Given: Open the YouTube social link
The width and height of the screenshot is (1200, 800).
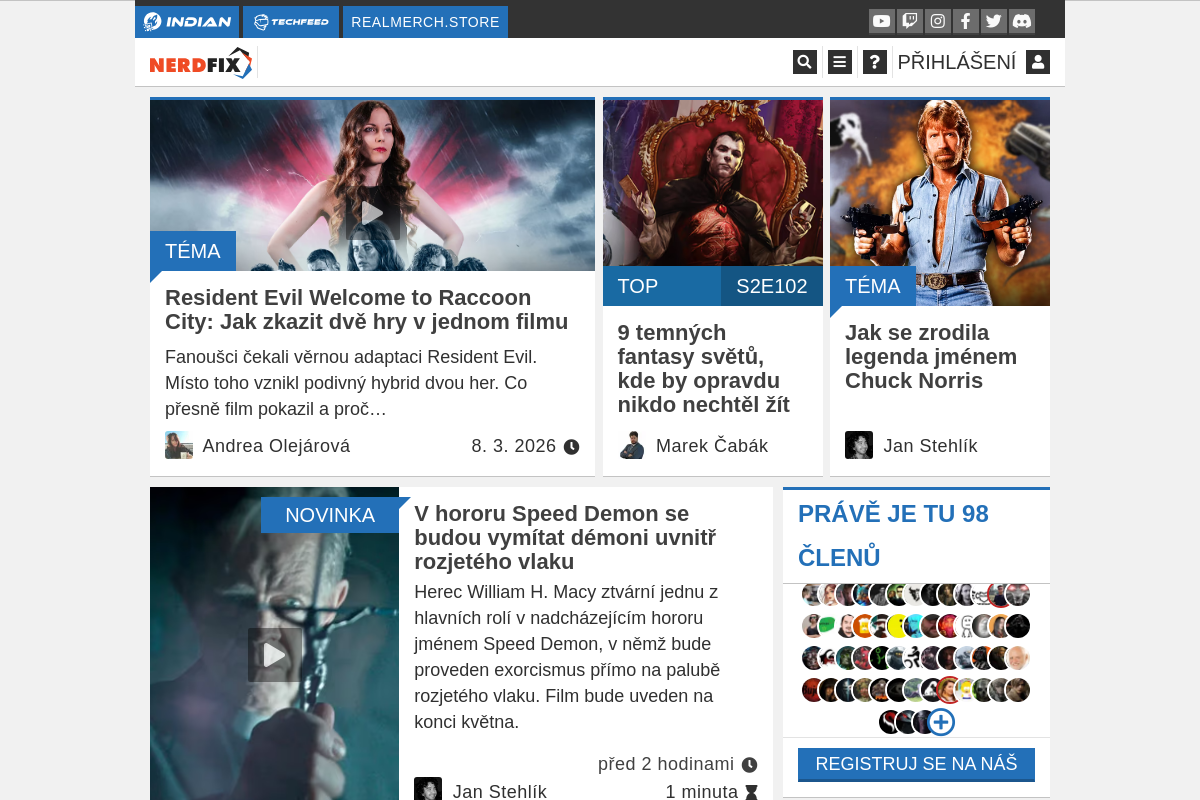Looking at the screenshot, I should click(881, 21).
